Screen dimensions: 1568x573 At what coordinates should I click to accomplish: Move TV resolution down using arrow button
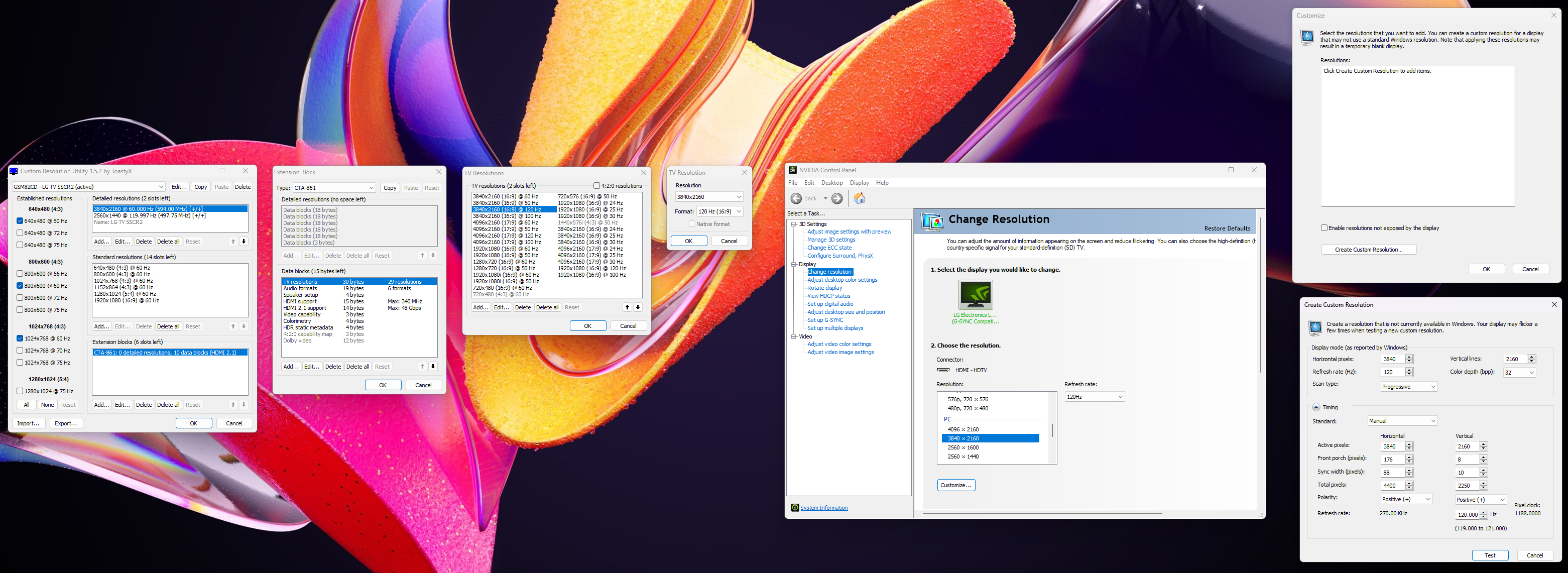[638, 307]
